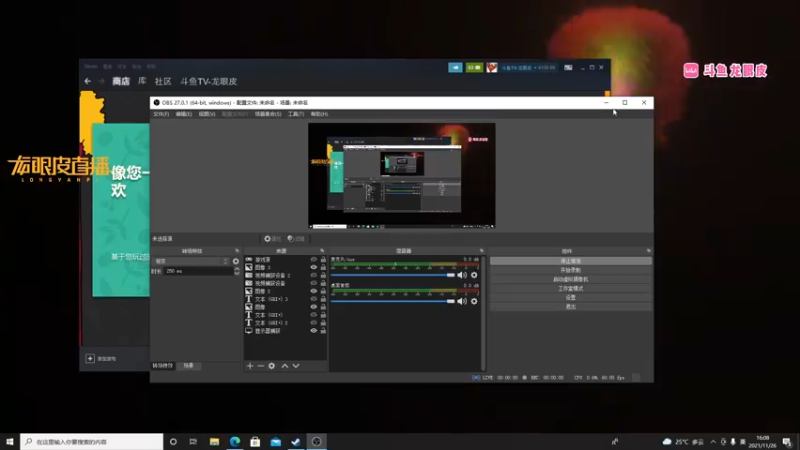800x450 pixels.
Task: Lock the 游戏源 source
Action: point(323,260)
